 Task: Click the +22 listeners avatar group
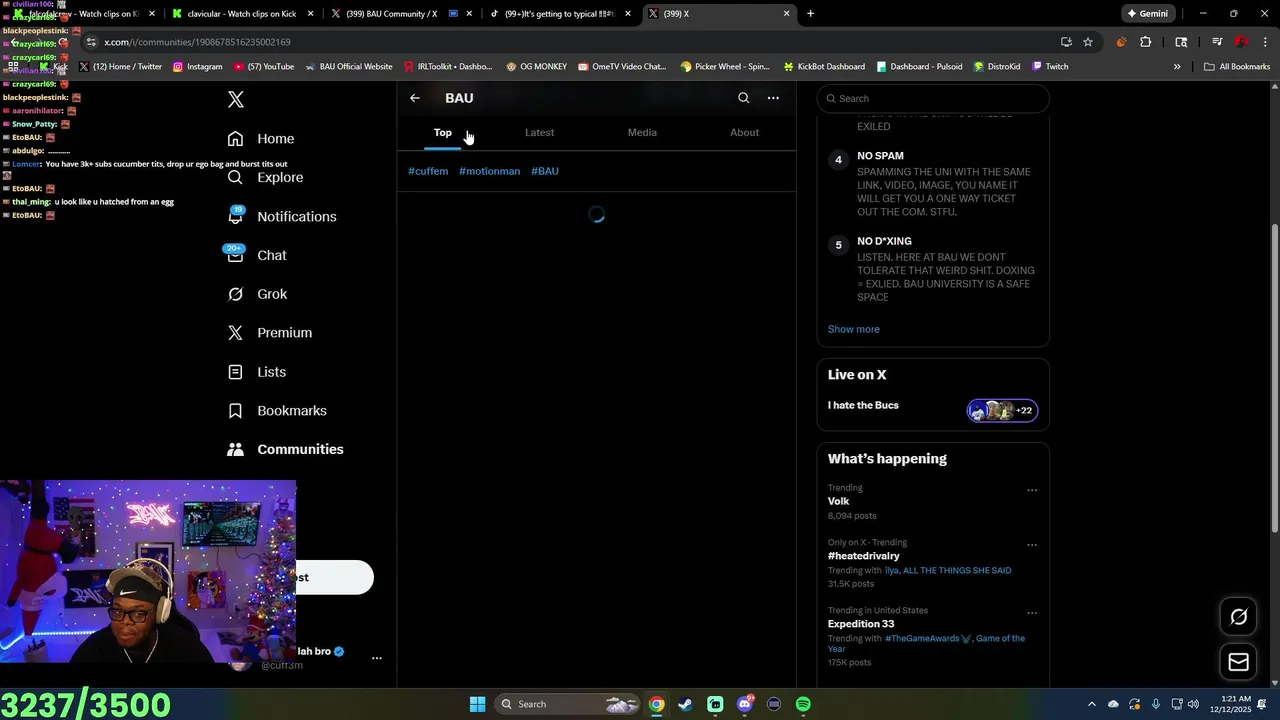point(1002,411)
